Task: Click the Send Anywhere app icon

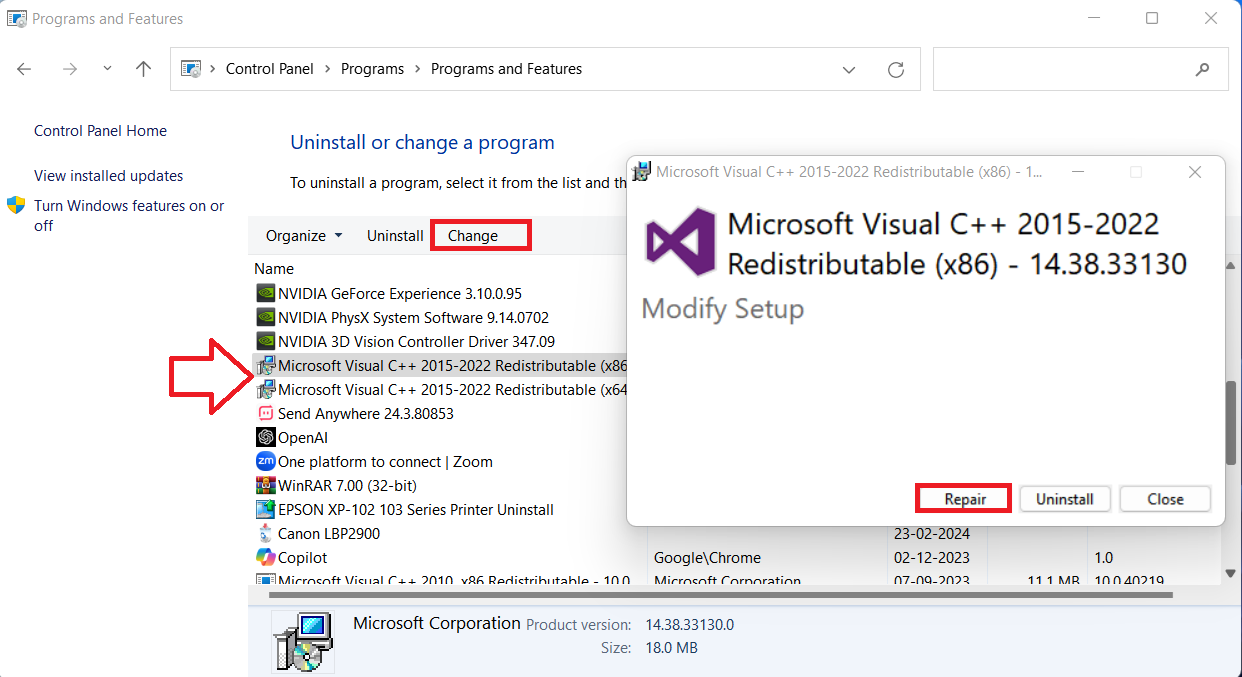Action: point(265,413)
